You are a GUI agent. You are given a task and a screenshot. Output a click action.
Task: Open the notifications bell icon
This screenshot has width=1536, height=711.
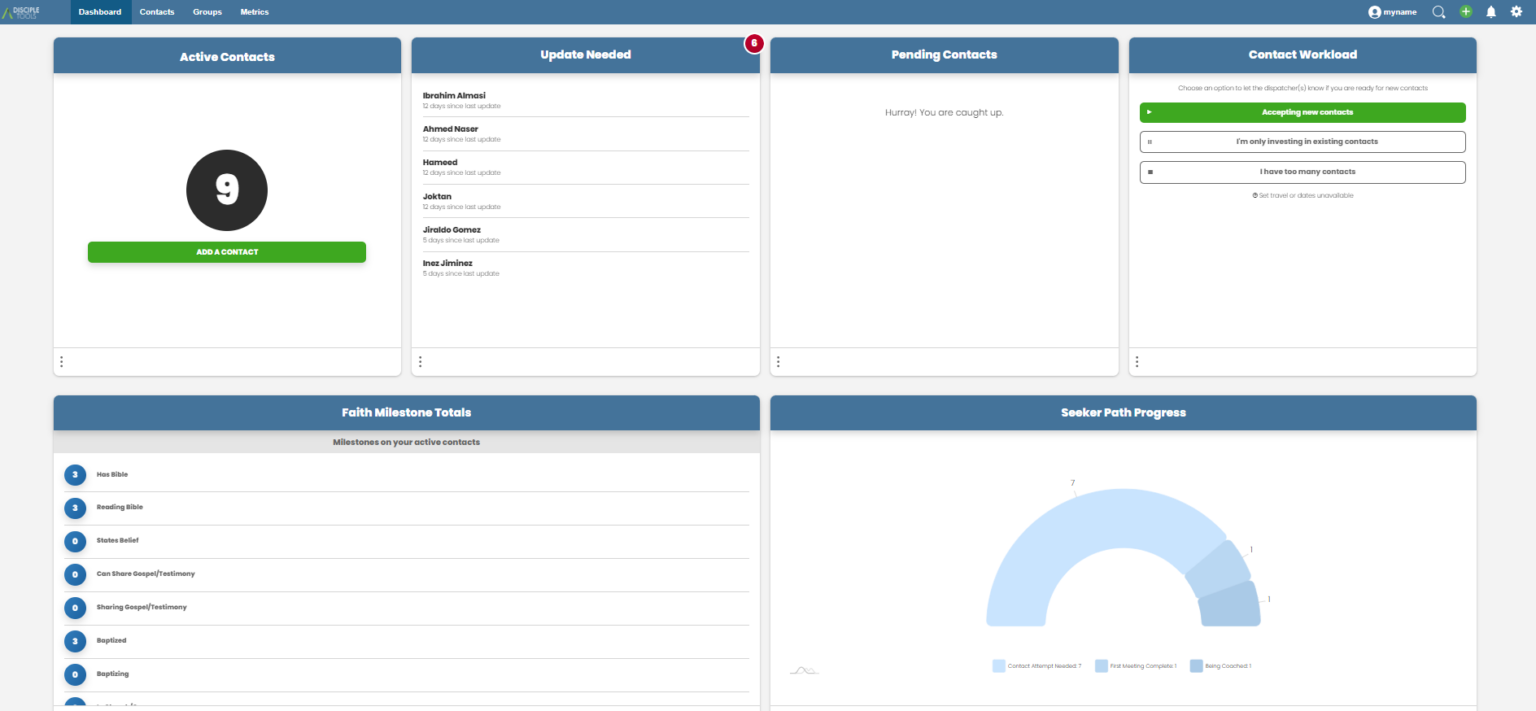1491,11
